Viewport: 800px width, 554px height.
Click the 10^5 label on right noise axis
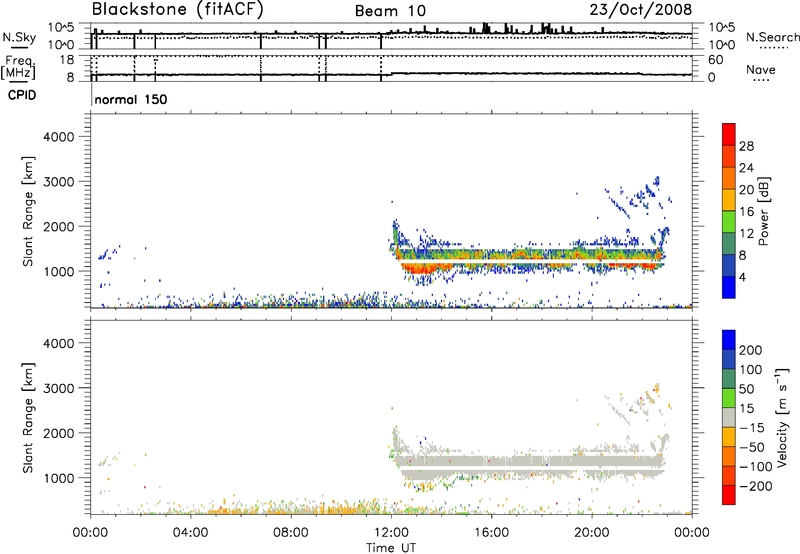[722, 27]
